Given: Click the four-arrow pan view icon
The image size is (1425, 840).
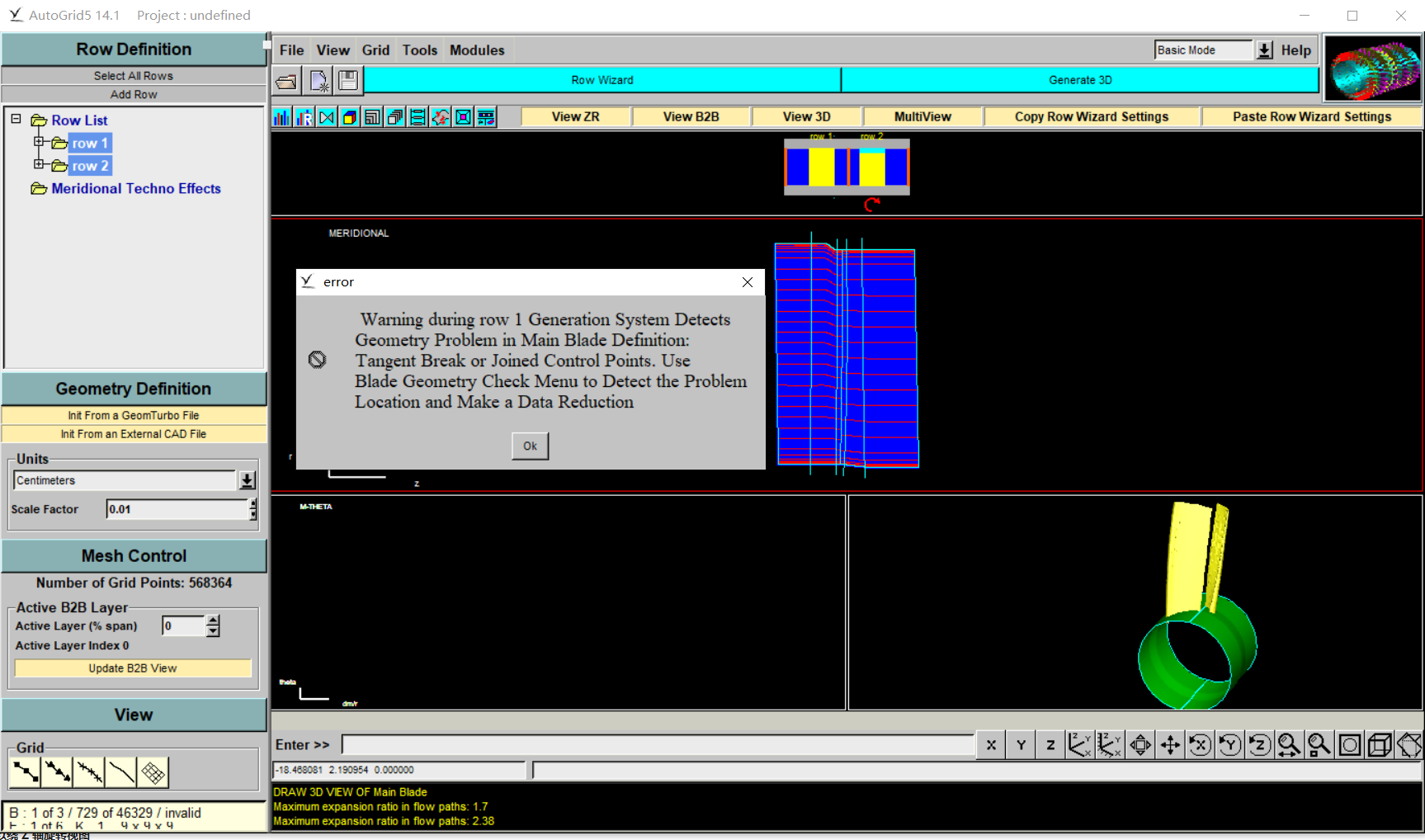Looking at the screenshot, I should tap(1170, 745).
